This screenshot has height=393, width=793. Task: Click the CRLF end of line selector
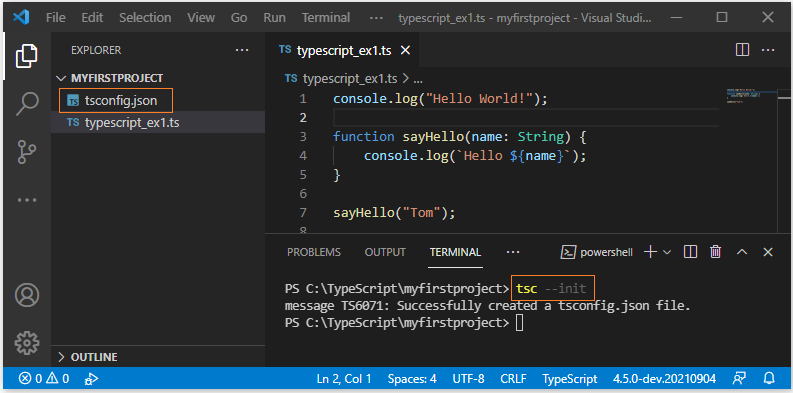513,379
